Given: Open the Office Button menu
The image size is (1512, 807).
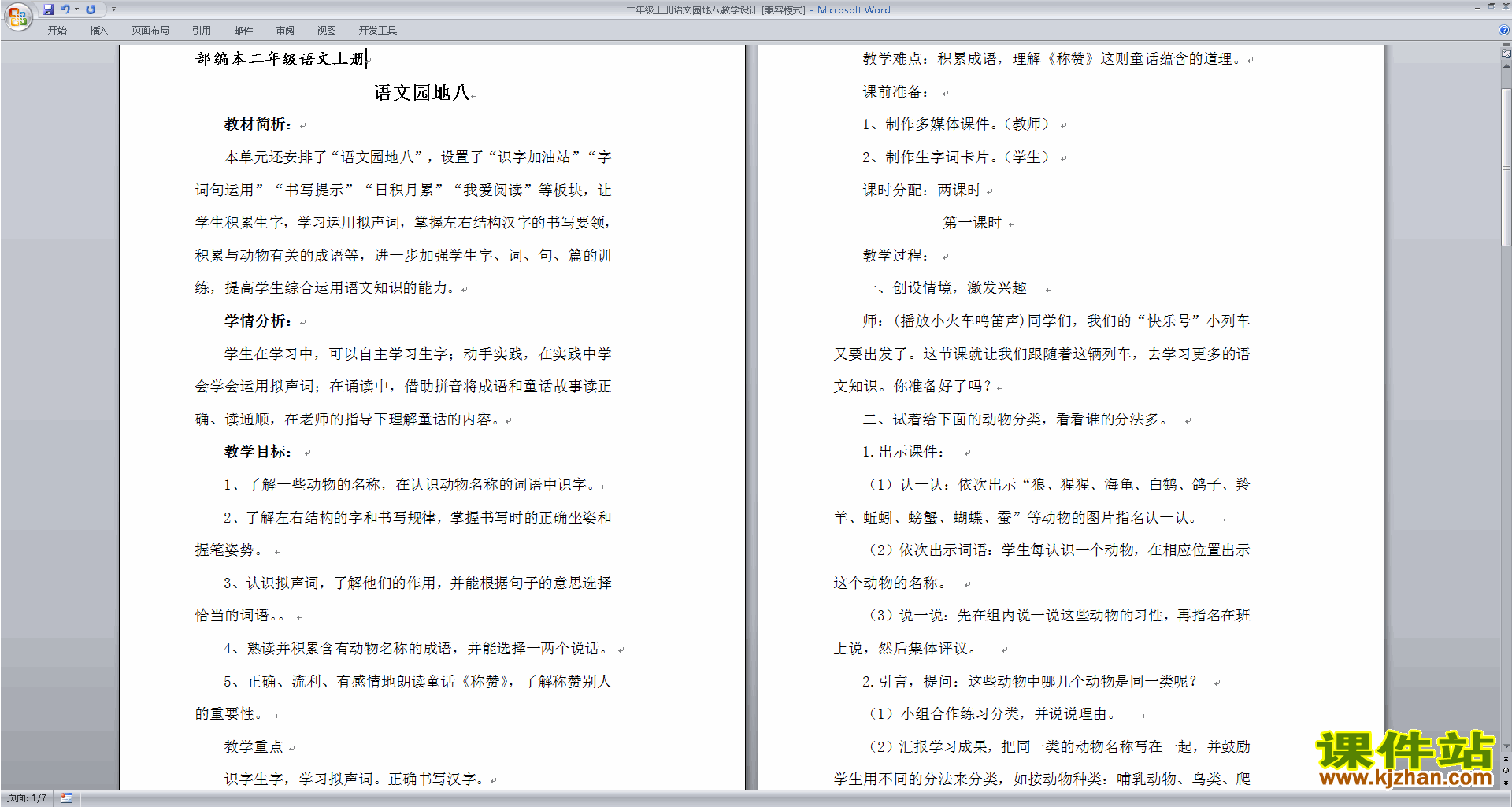Looking at the screenshot, I should pos(17,16).
